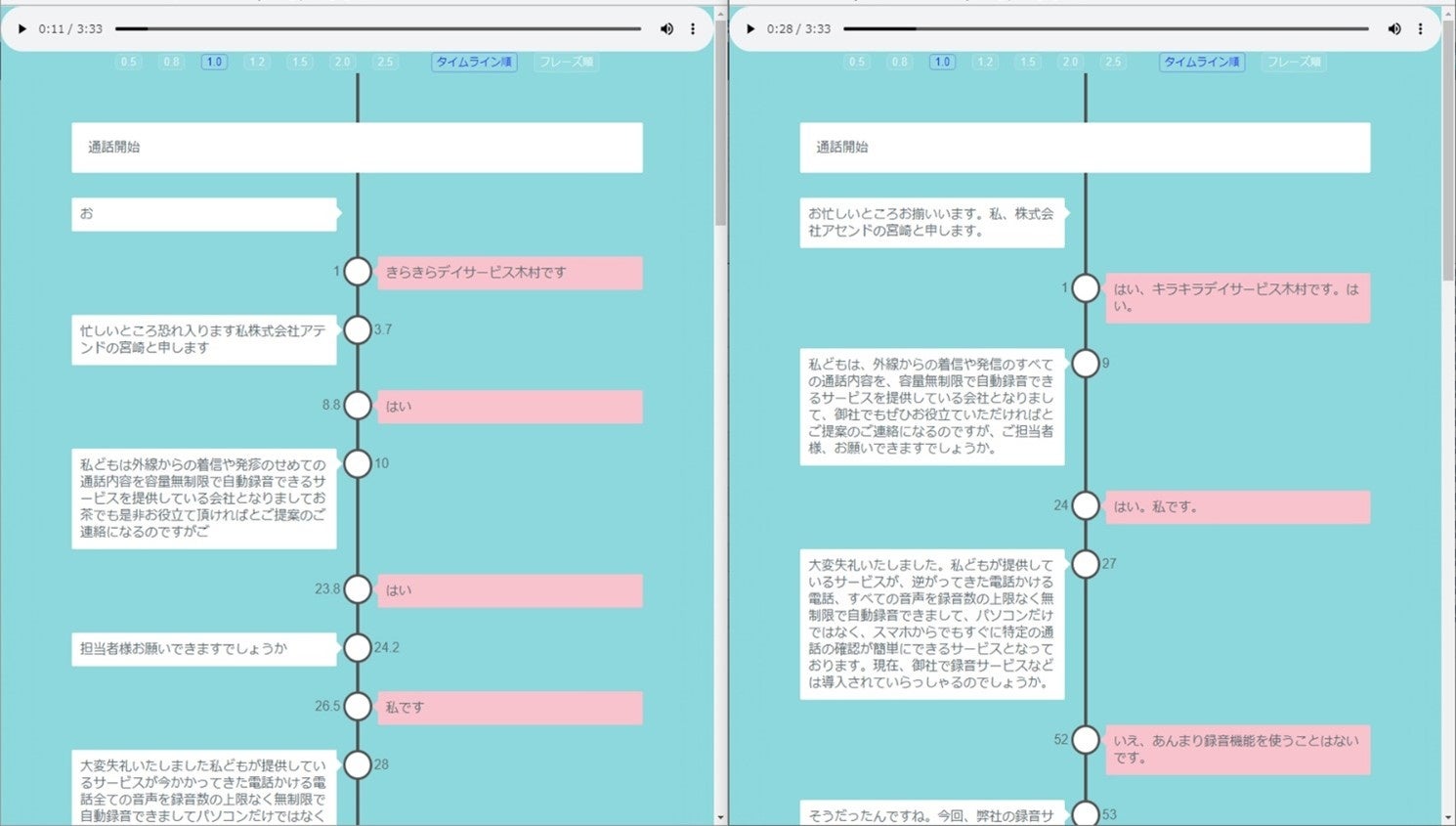This screenshot has height=826, width=1456.
Task: Click left timeline marker at 1 second
Action: pos(358,272)
